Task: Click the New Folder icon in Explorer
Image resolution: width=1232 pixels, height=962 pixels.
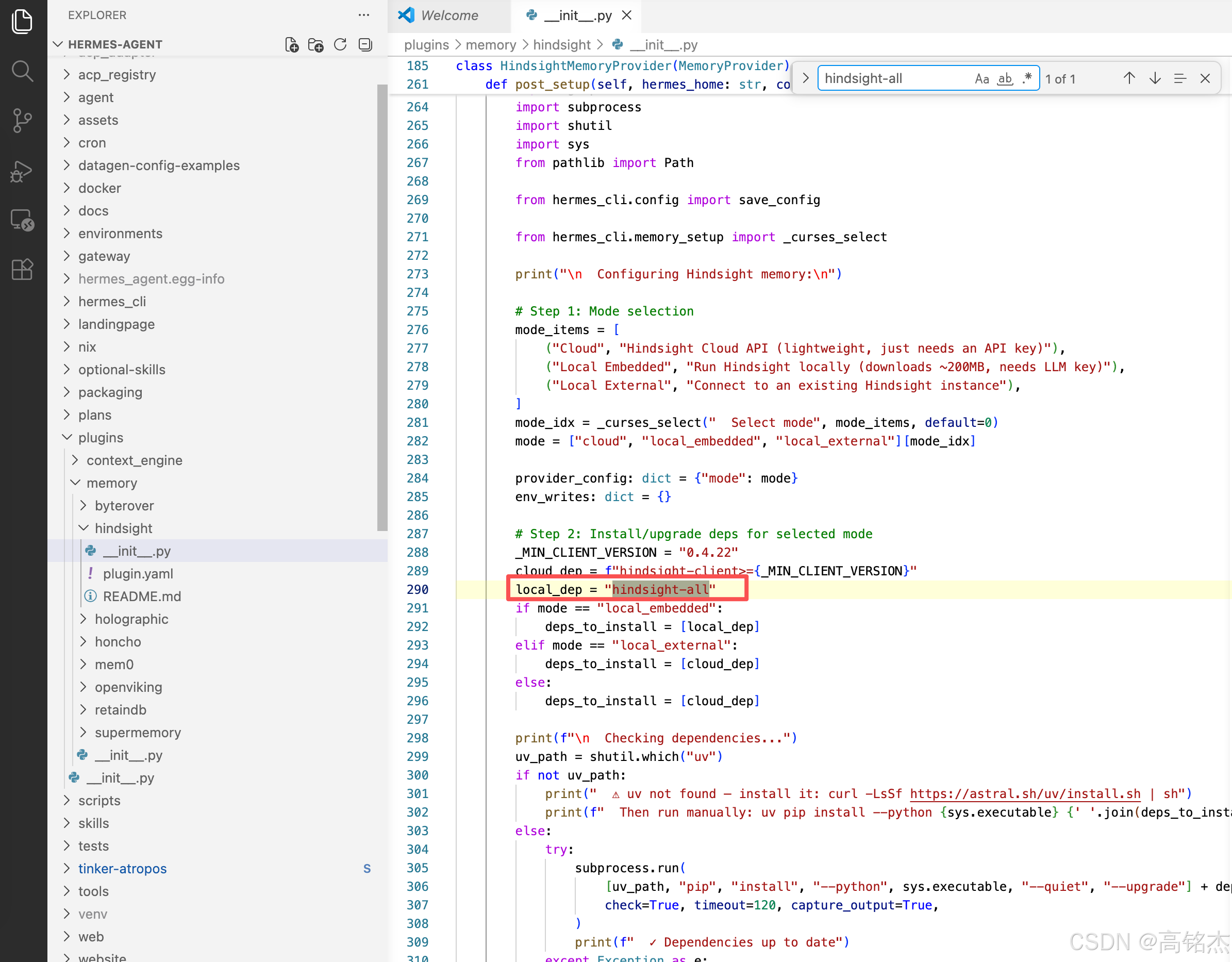Action: (x=316, y=44)
